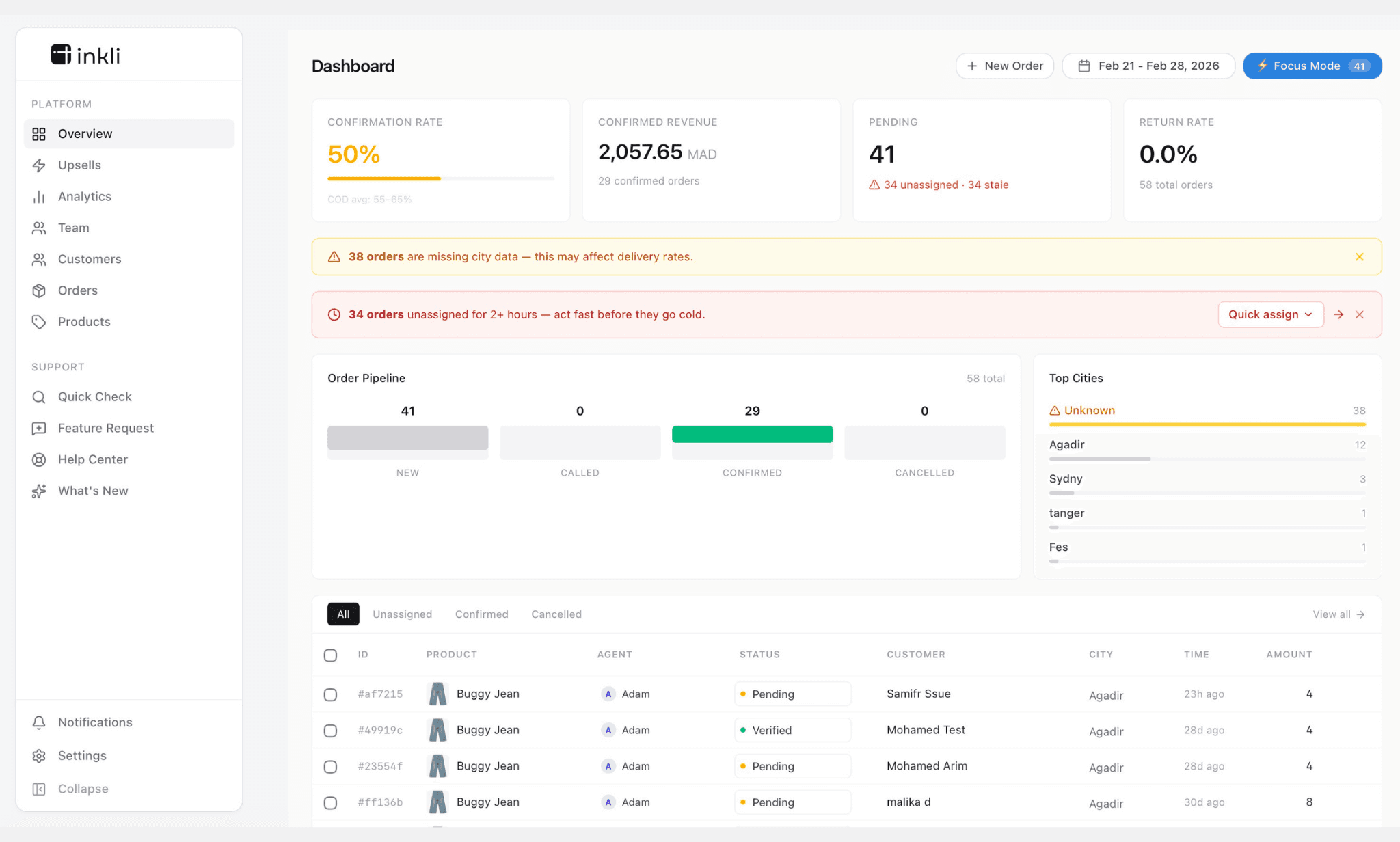Open Orders box icon in sidebar
The image size is (1400, 842).
39,290
